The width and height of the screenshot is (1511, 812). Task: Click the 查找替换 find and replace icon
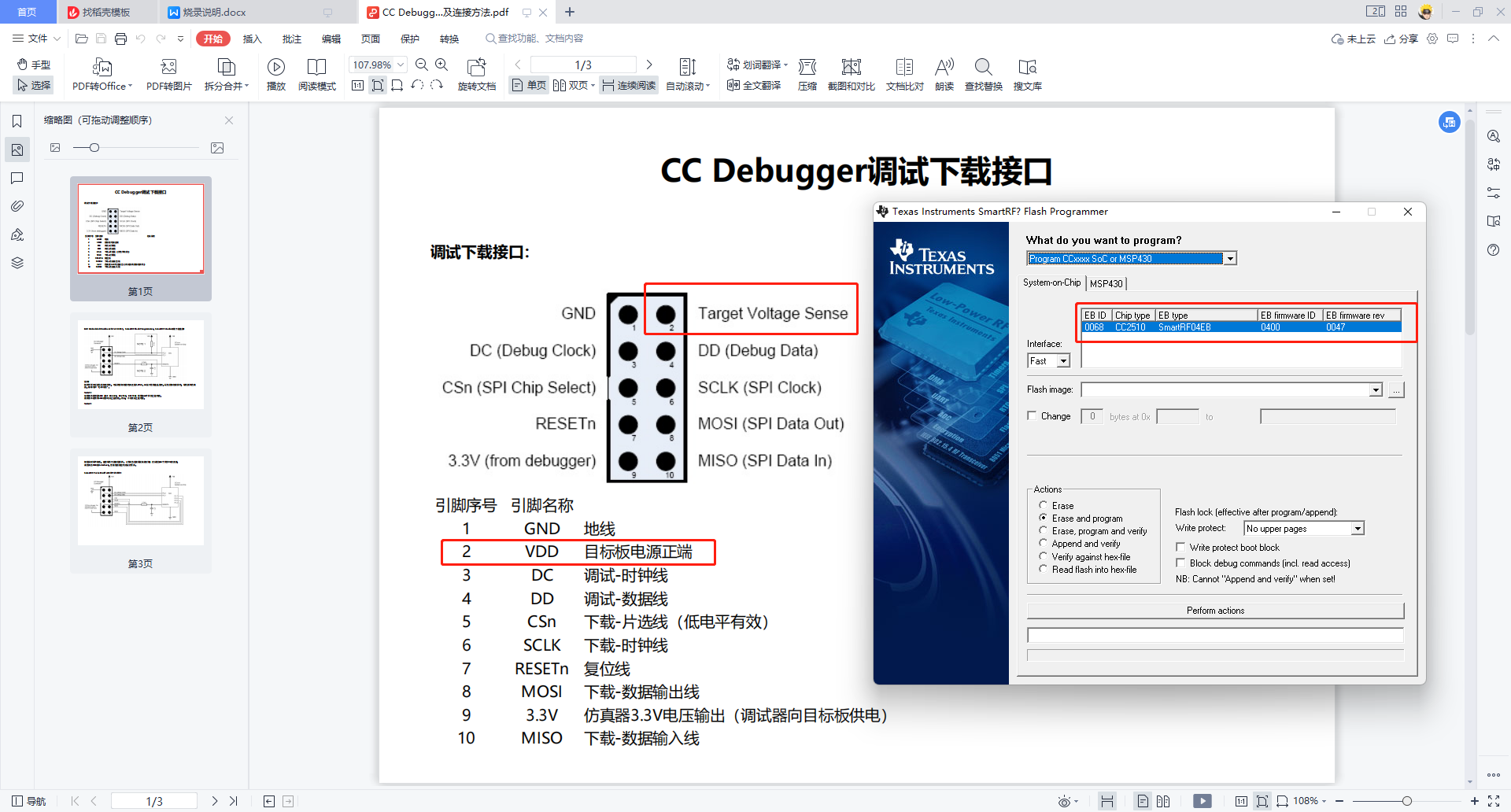983,68
